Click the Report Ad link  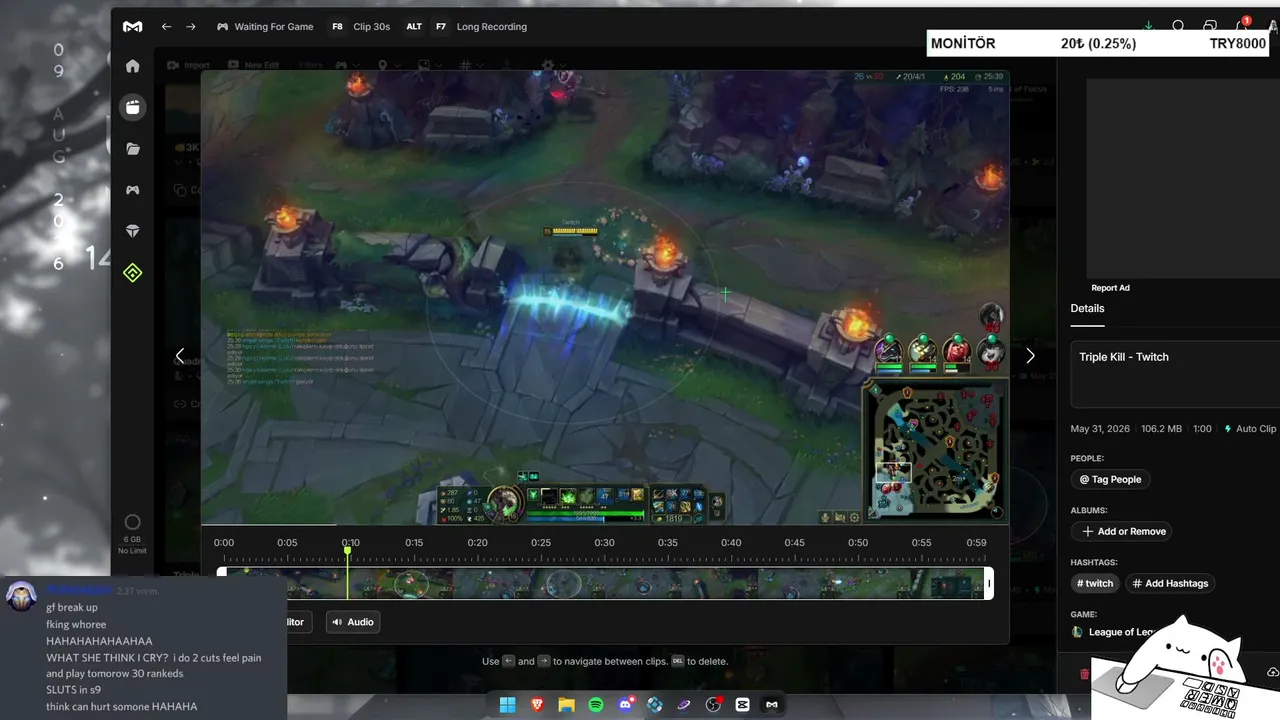click(1110, 288)
